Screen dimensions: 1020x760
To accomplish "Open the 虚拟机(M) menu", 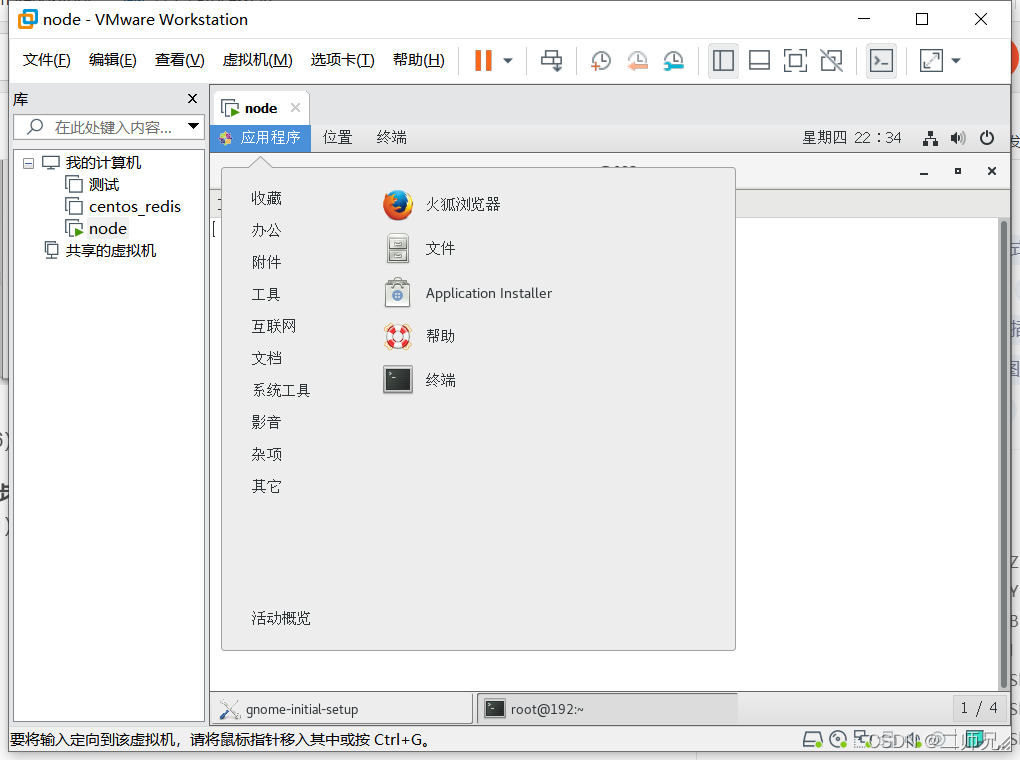I will pyautogui.click(x=258, y=60).
